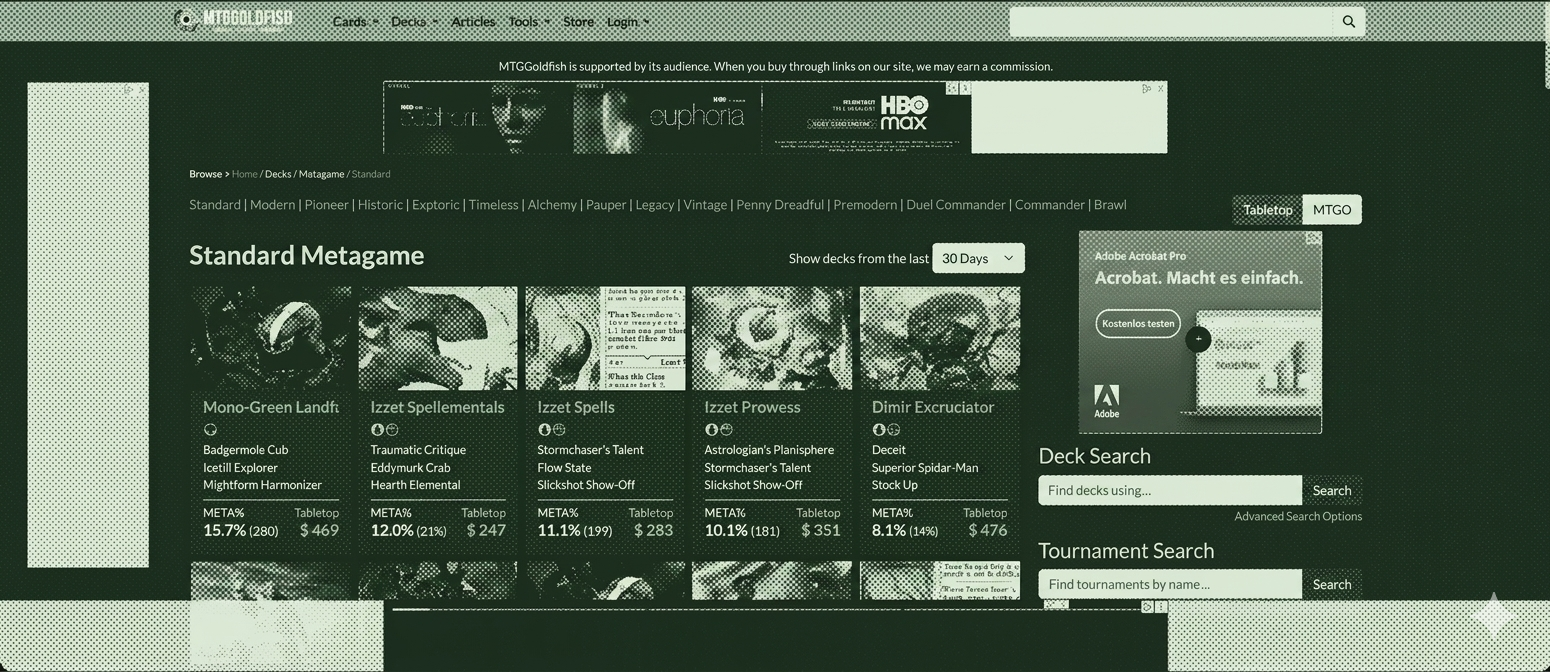Click the magnifier search icon in header
The width and height of the screenshot is (1550, 672).
1348,21
